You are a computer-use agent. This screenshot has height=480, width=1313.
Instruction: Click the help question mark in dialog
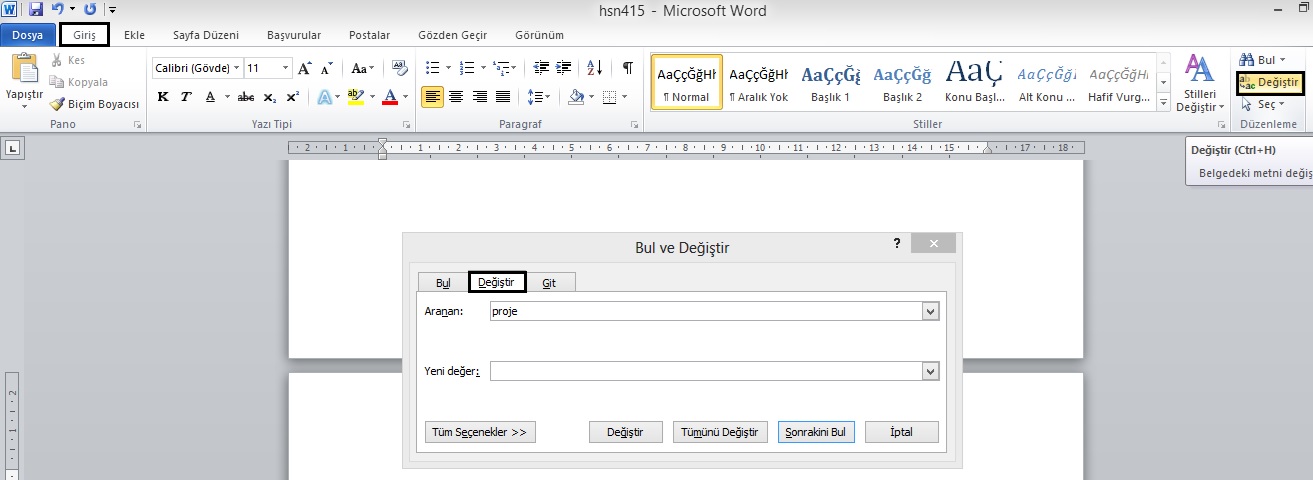(x=897, y=243)
